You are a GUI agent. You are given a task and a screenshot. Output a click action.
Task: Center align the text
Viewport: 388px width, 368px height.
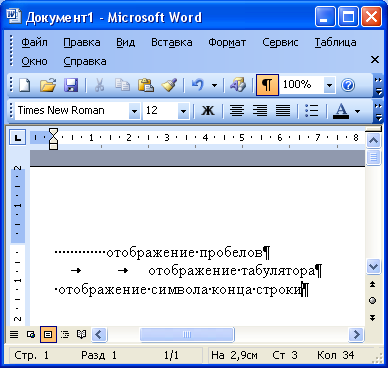click(x=237, y=110)
